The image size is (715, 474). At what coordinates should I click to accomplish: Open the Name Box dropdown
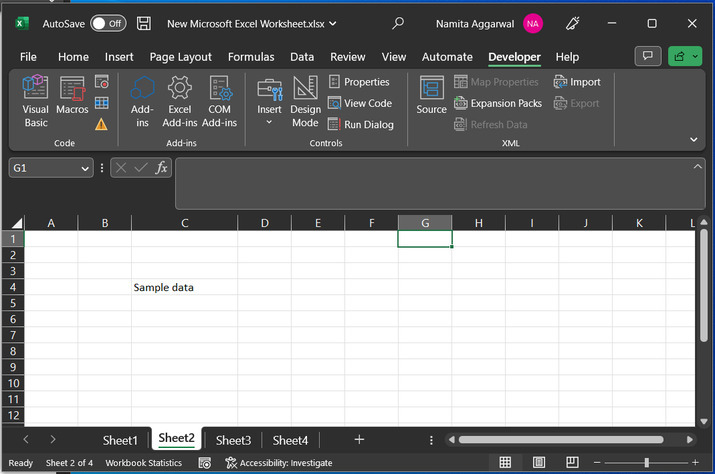86,168
